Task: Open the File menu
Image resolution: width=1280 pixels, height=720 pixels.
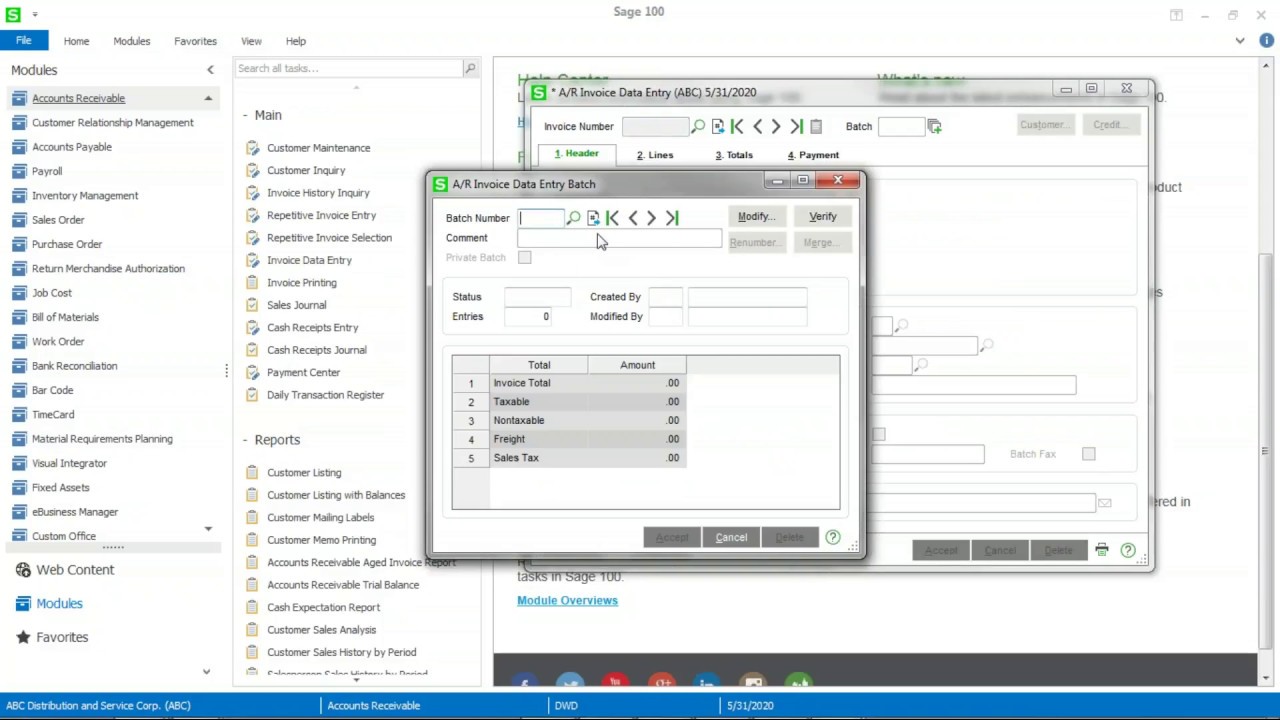Action: click(x=23, y=41)
